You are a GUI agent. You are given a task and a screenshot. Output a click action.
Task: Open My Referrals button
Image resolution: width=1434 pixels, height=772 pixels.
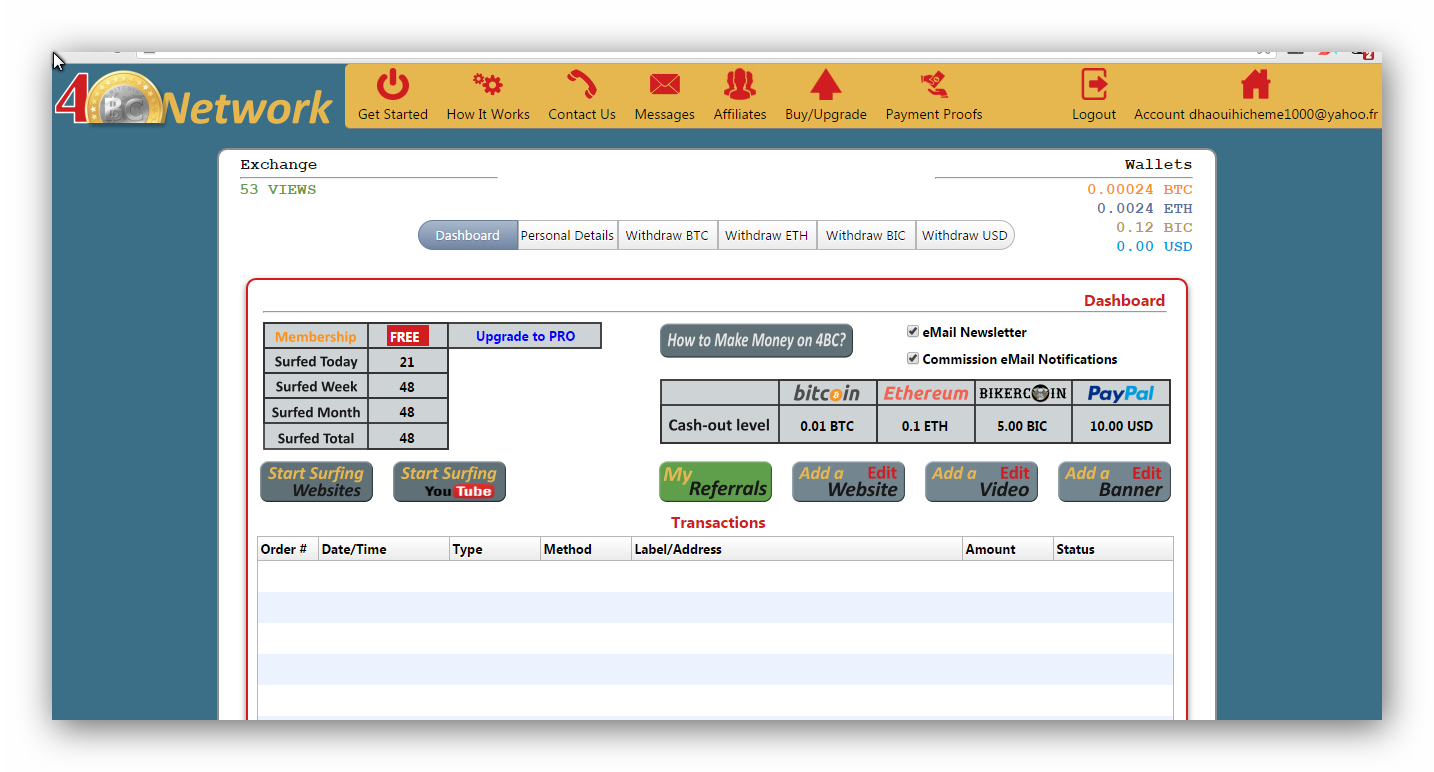point(715,481)
